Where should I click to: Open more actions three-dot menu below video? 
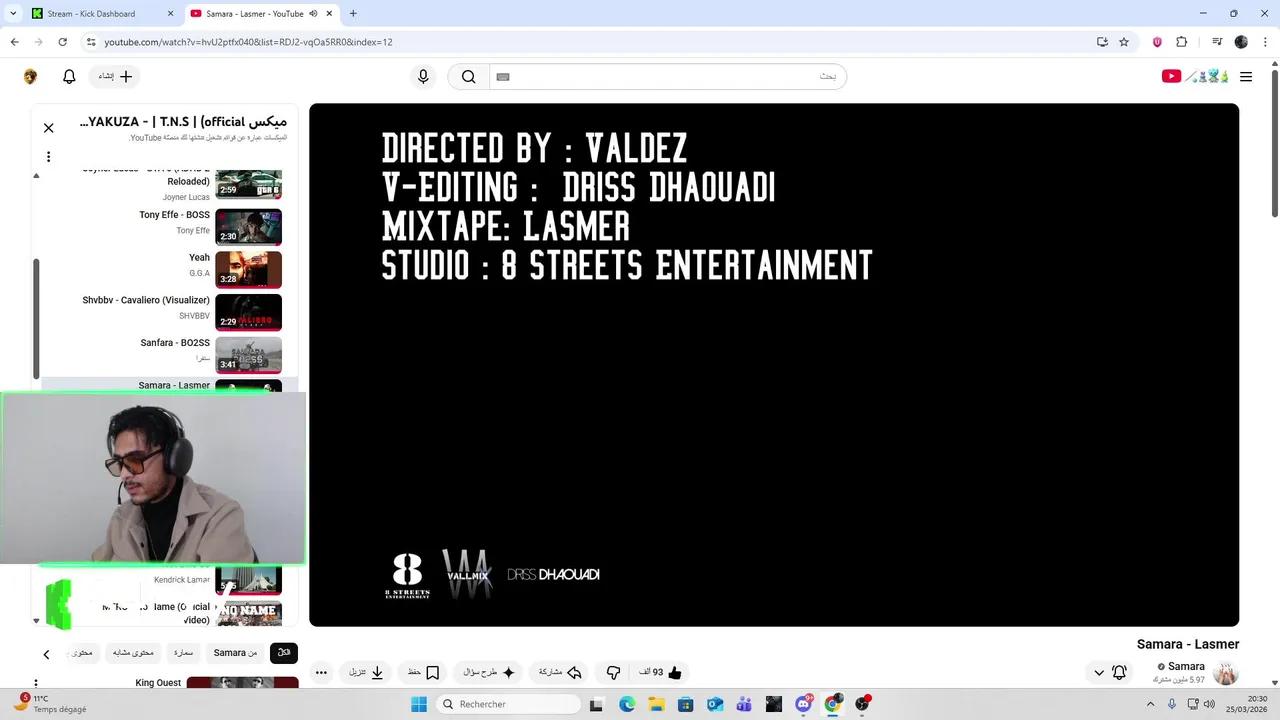(321, 673)
